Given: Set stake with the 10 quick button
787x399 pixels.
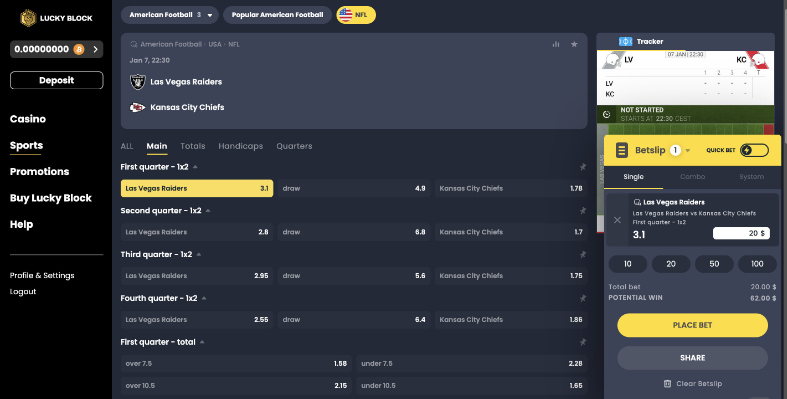Looking at the screenshot, I should coord(627,264).
